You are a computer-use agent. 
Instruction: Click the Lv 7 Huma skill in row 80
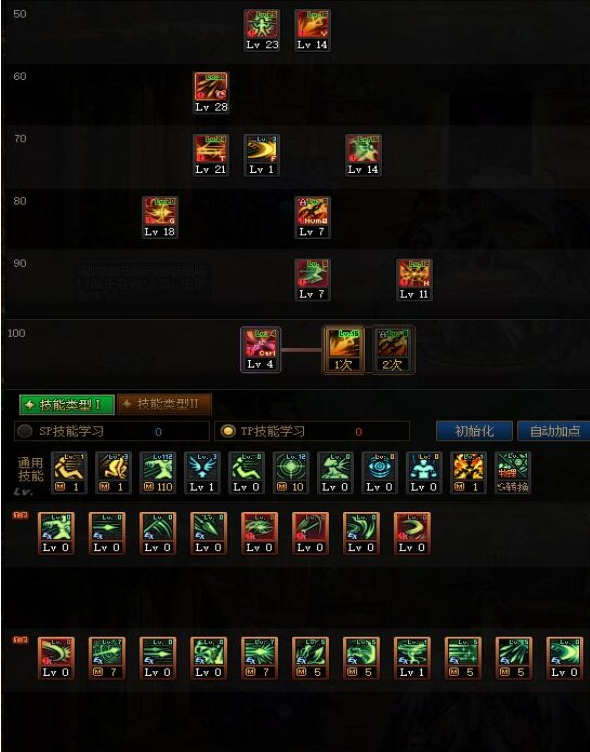point(313,218)
